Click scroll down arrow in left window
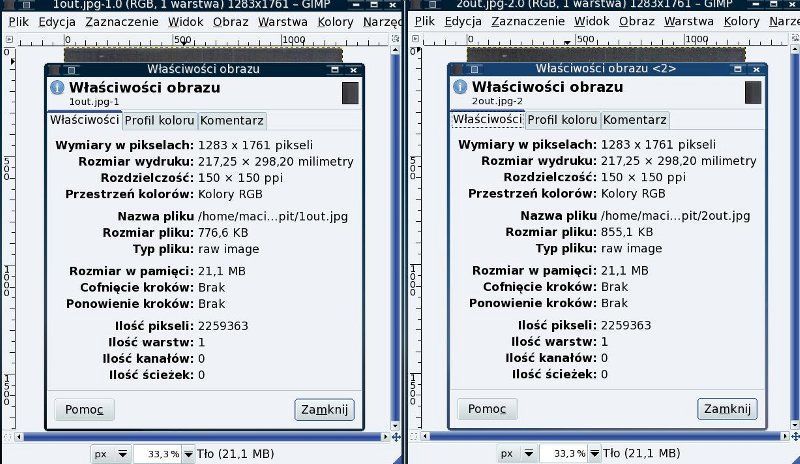Viewport: 800px width, 464px height. tap(395, 425)
